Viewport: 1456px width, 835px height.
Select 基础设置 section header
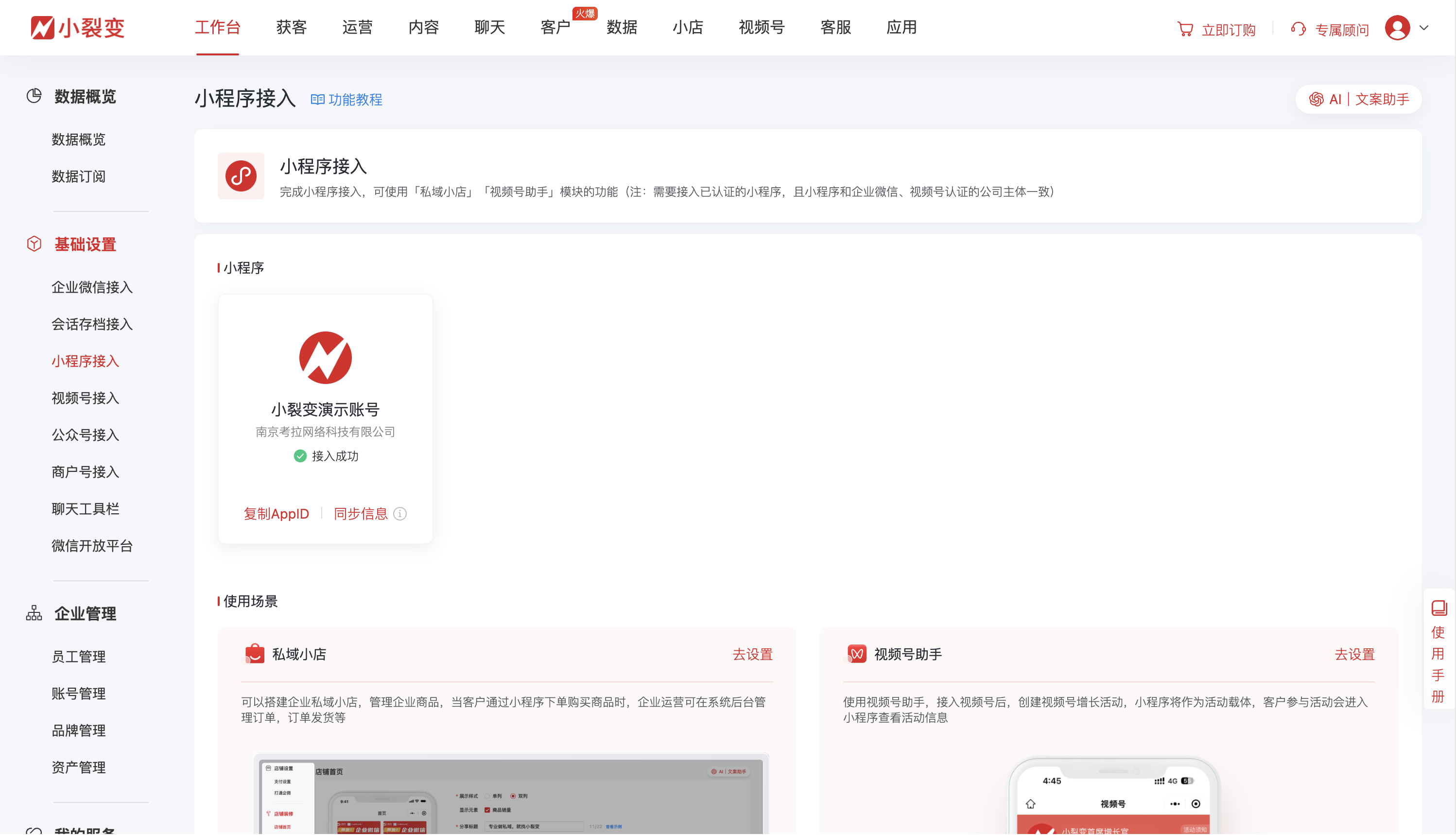point(86,244)
